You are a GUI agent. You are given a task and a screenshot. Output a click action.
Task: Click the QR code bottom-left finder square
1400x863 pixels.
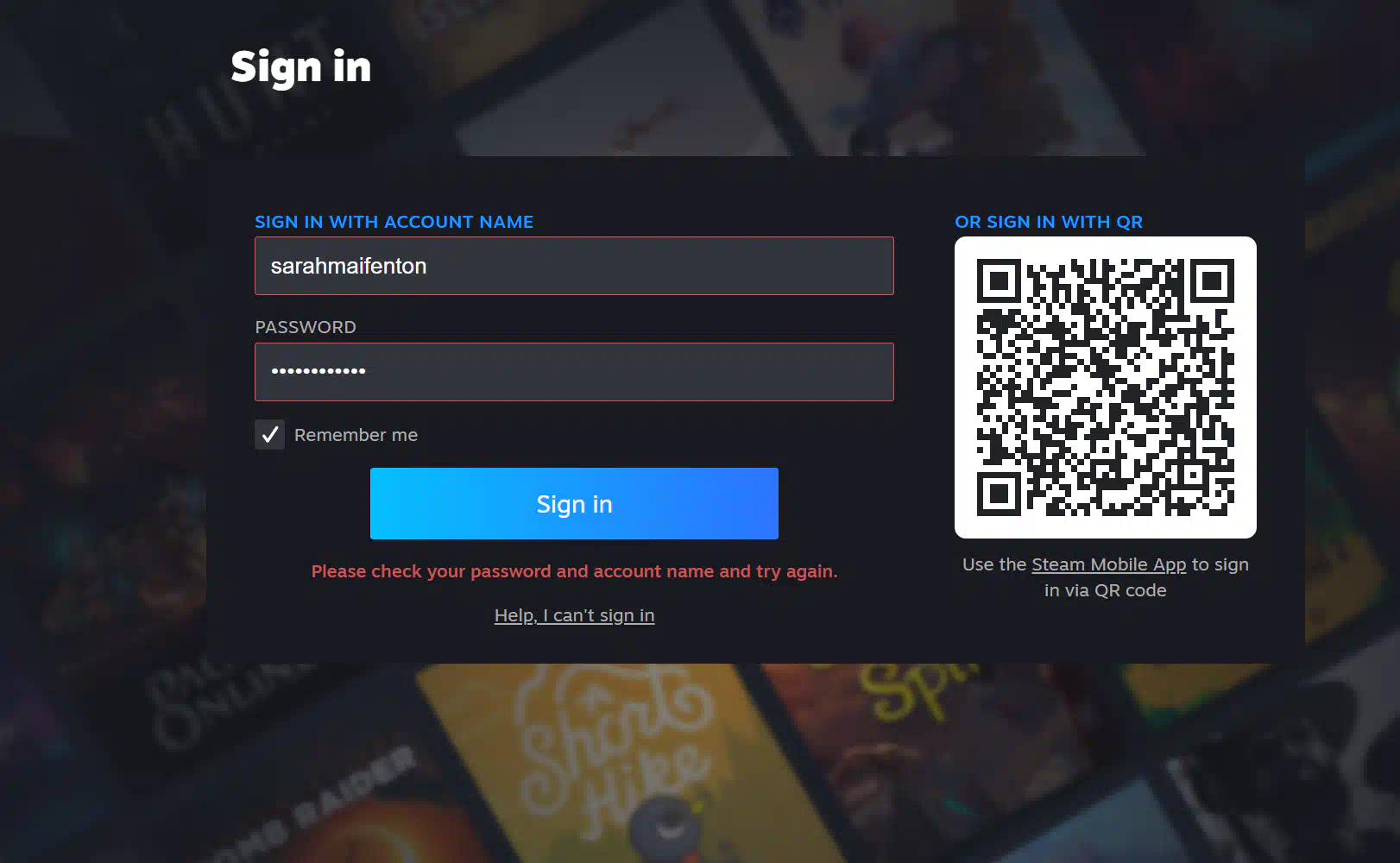click(999, 494)
